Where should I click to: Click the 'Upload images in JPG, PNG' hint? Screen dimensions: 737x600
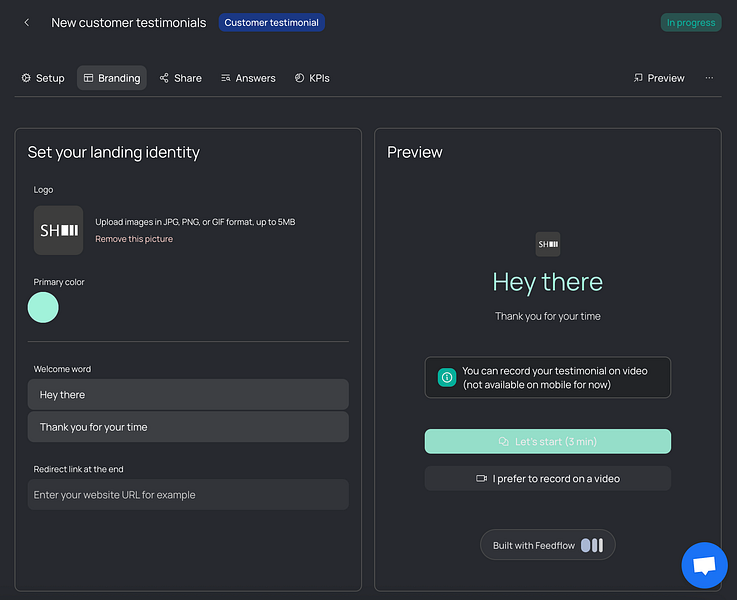[x=195, y=222]
